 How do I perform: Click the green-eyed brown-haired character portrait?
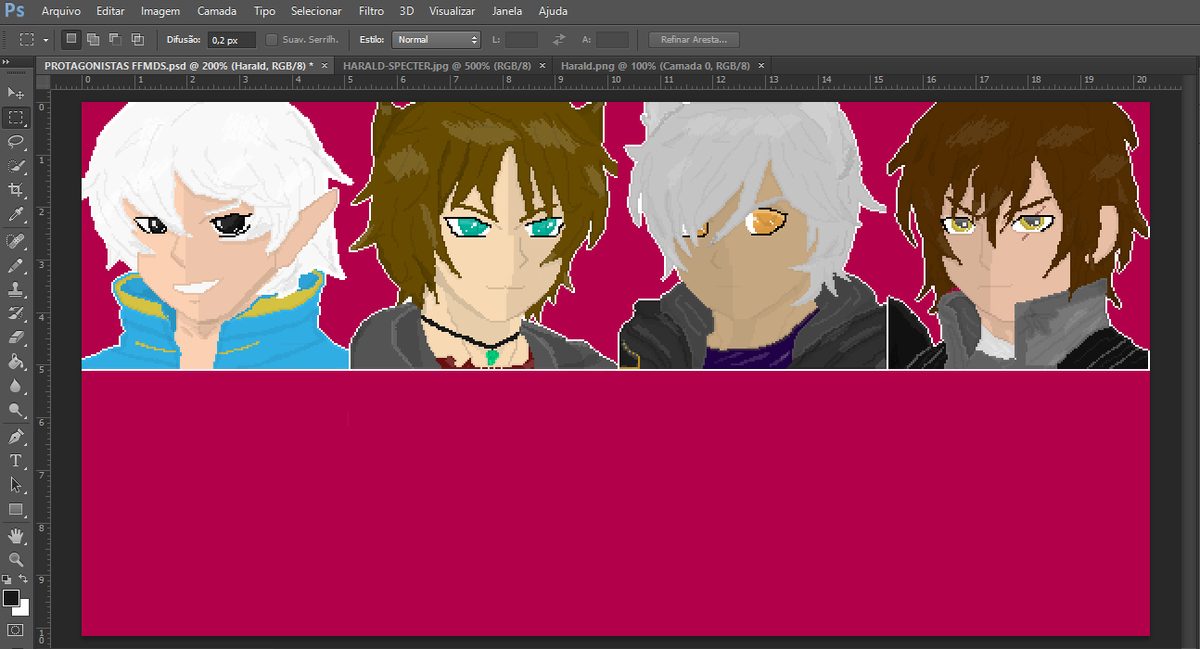click(x=484, y=236)
